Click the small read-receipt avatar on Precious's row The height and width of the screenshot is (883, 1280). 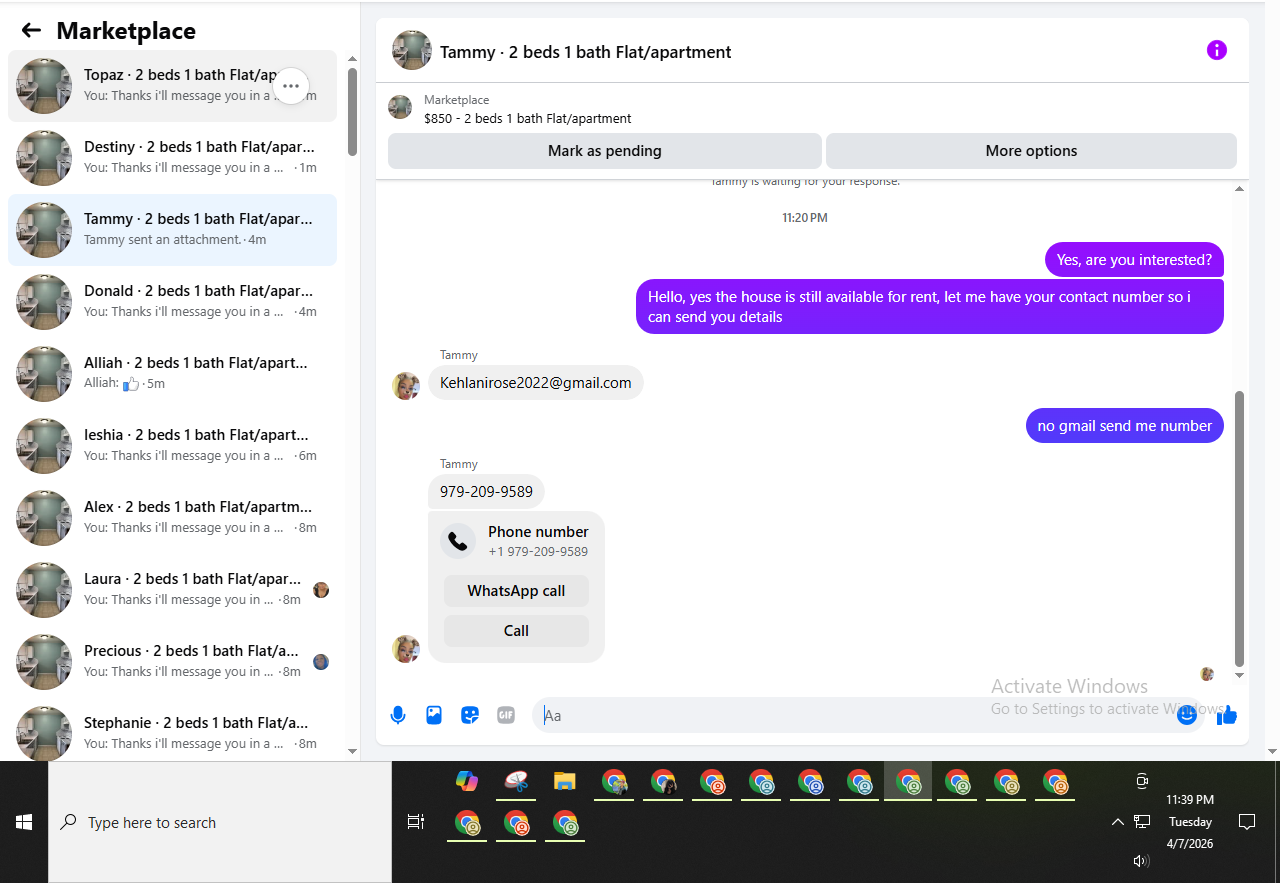(321, 662)
